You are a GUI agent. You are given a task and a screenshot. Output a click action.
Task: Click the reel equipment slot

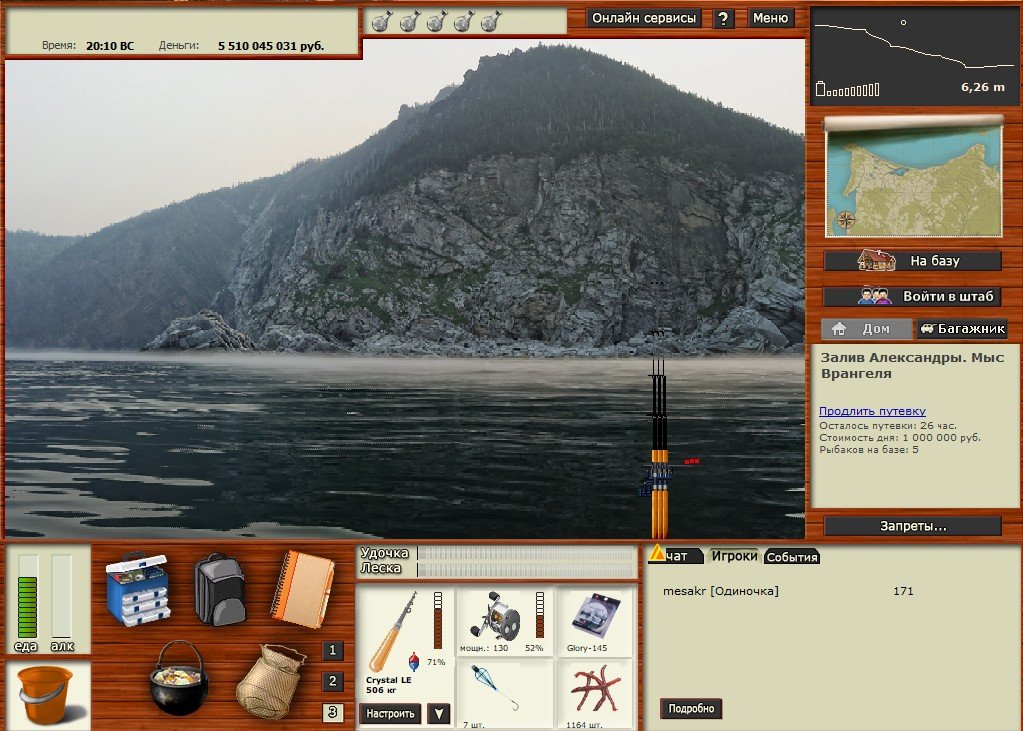click(x=503, y=620)
